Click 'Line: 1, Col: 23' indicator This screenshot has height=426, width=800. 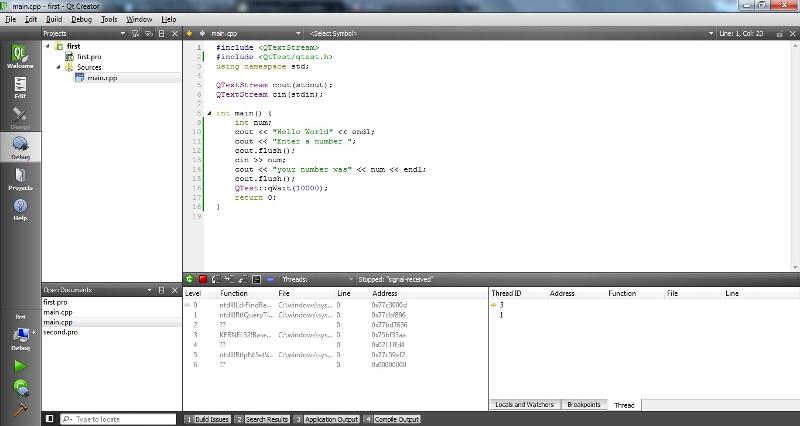[741, 33]
